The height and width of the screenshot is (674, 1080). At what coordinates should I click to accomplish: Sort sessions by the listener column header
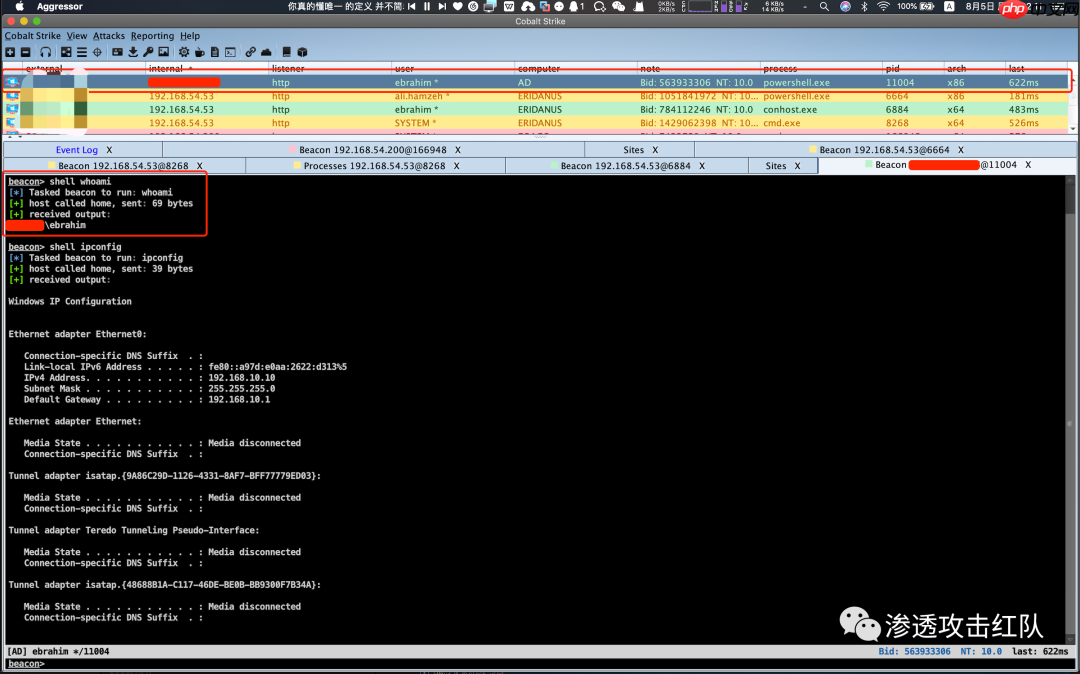[329, 68]
